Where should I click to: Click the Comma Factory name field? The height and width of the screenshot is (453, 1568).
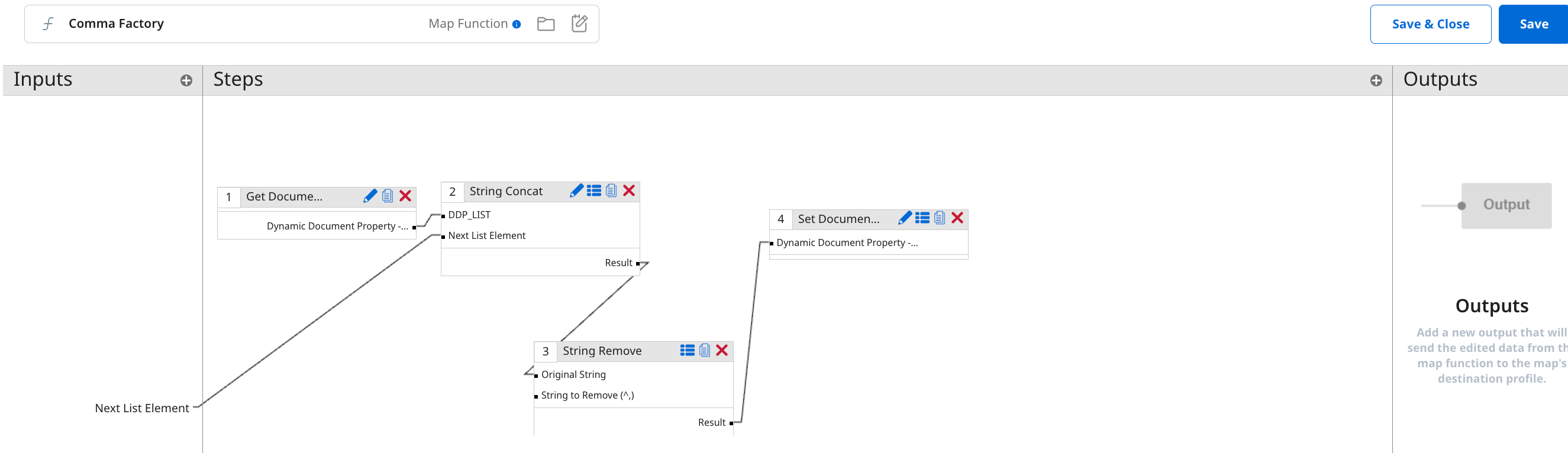[116, 24]
